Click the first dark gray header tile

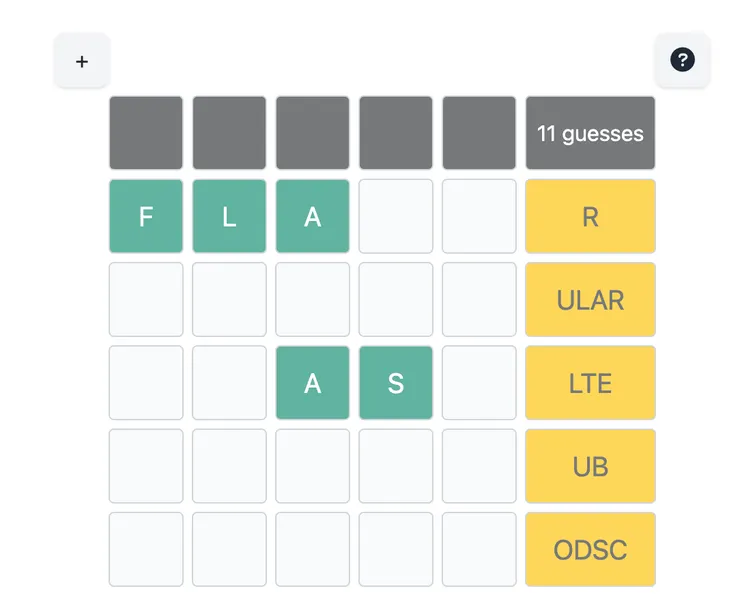146,133
